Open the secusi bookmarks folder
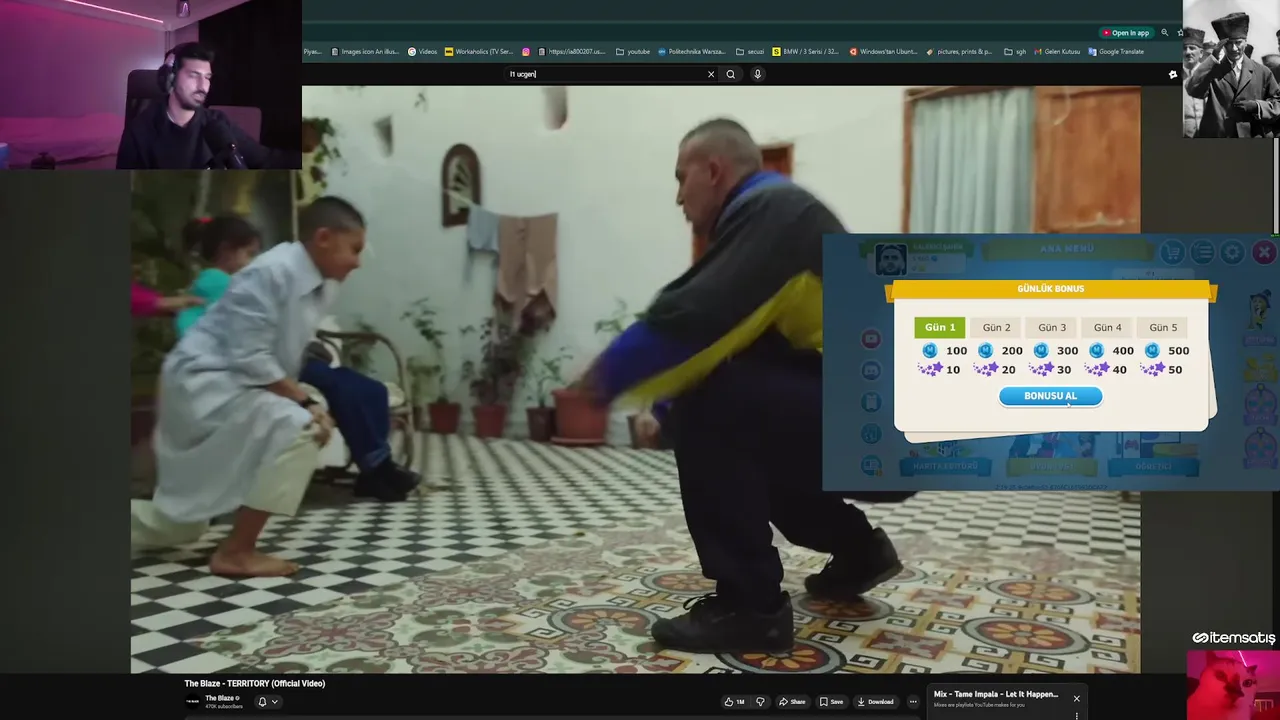This screenshot has height=720, width=1280. pyautogui.click(x=750, y=52)
